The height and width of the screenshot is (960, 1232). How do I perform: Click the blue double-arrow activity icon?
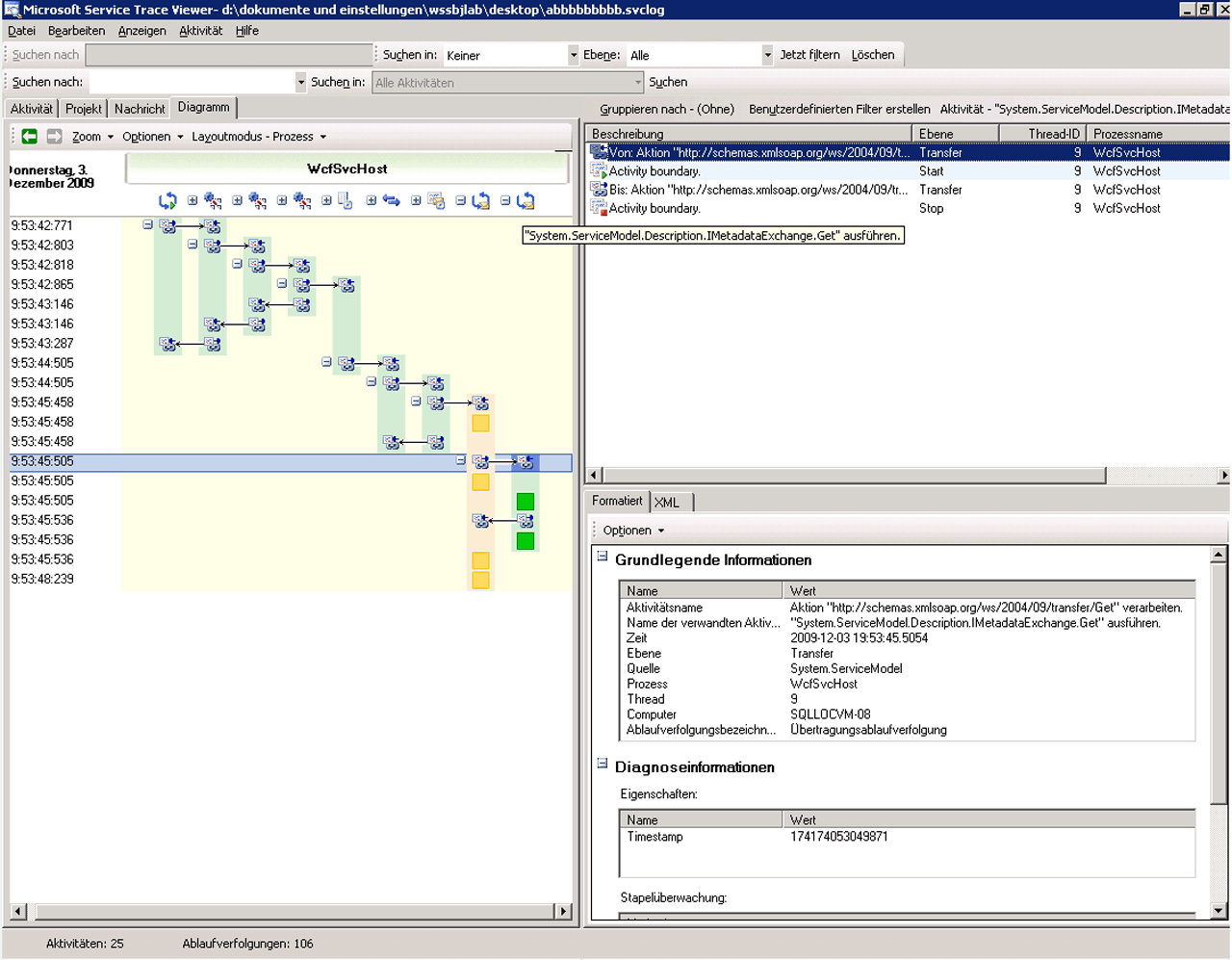click(x=391, y=200)
